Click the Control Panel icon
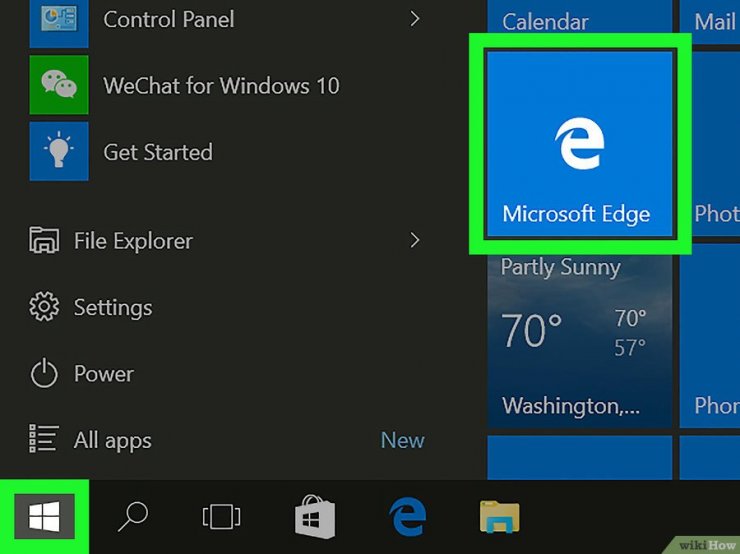 pyautogui.click(x=59, y=21)
